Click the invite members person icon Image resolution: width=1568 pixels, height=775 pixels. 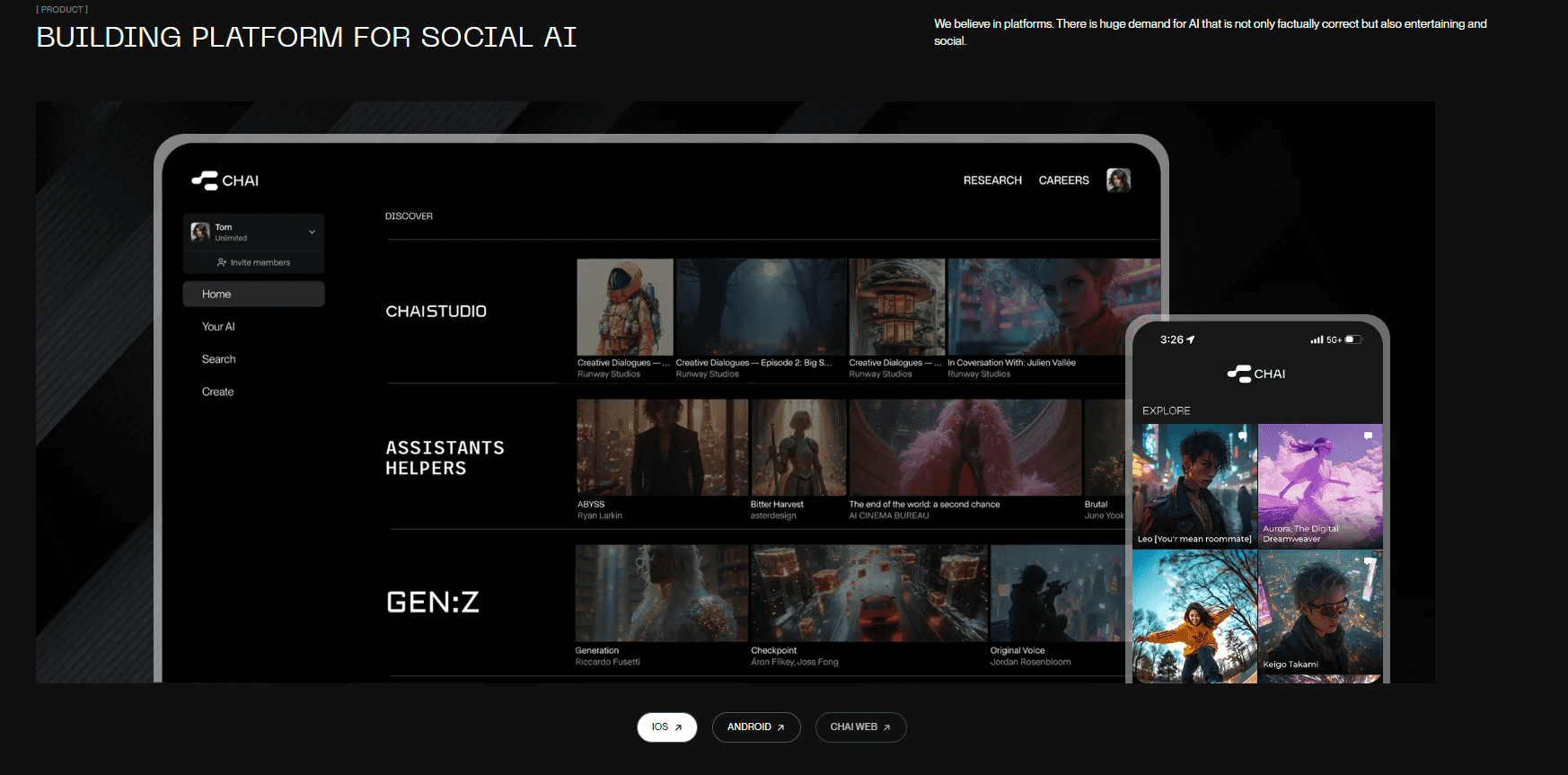pyautogui.click(x=222, y=263)
